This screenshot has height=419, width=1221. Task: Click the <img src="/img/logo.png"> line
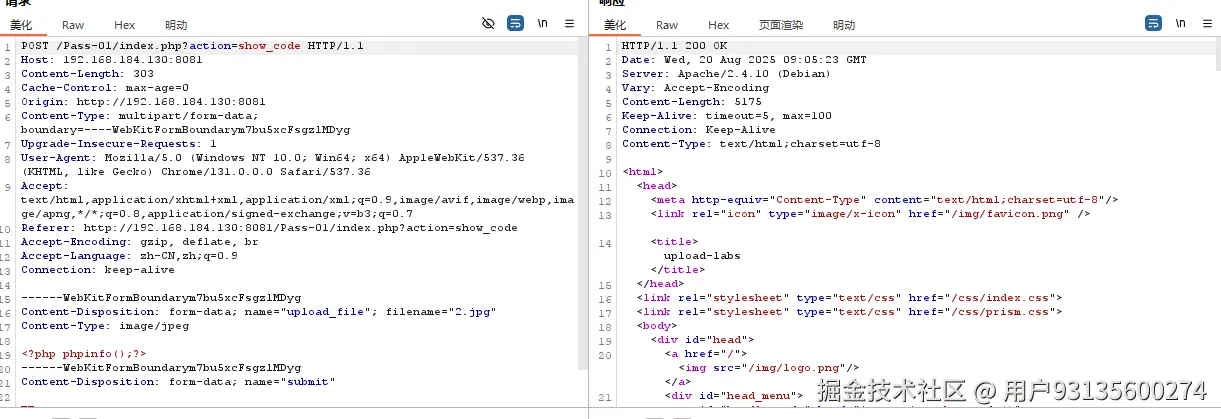768,368
